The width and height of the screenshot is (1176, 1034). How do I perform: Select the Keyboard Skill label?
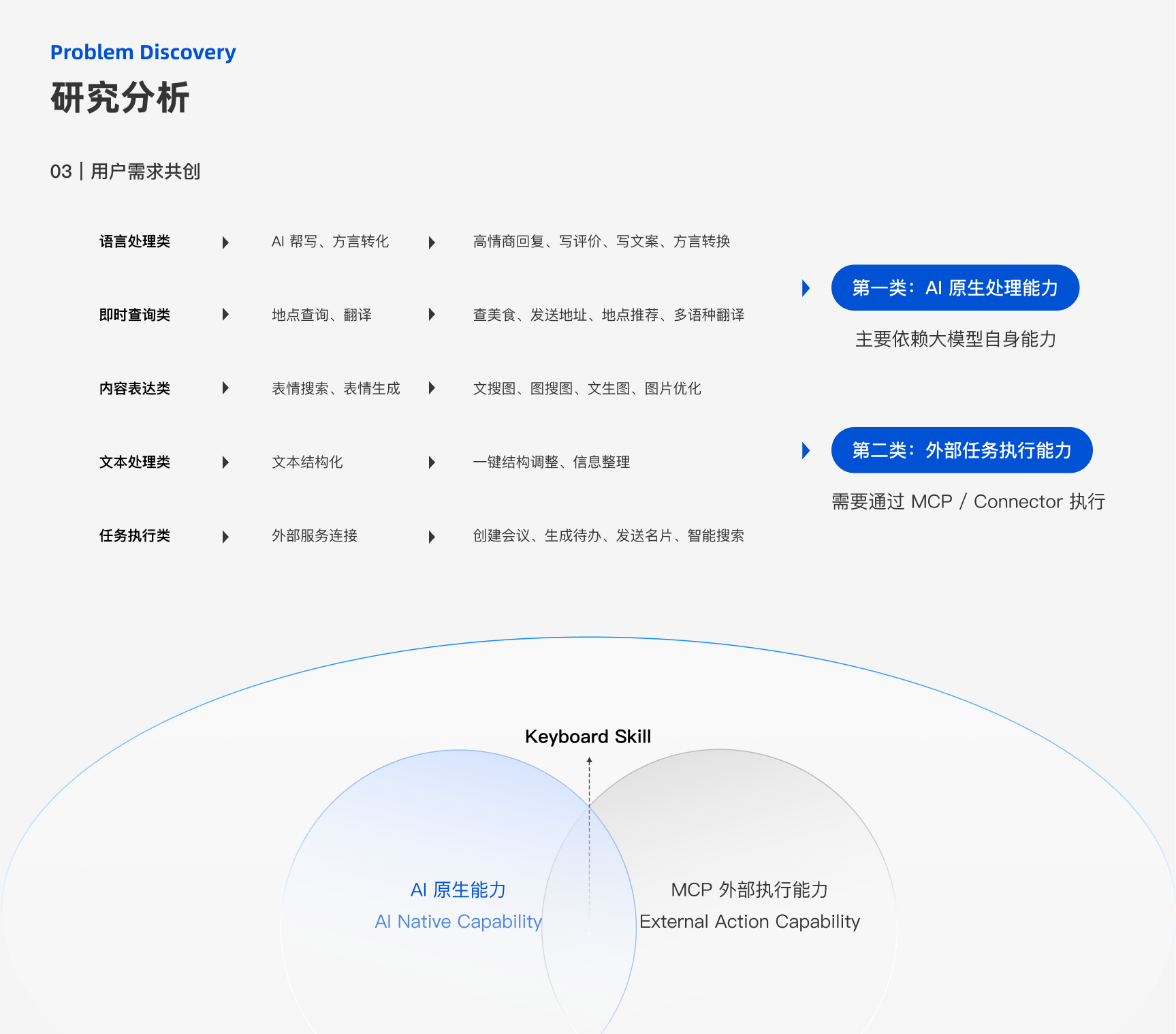tap(588, 736)
